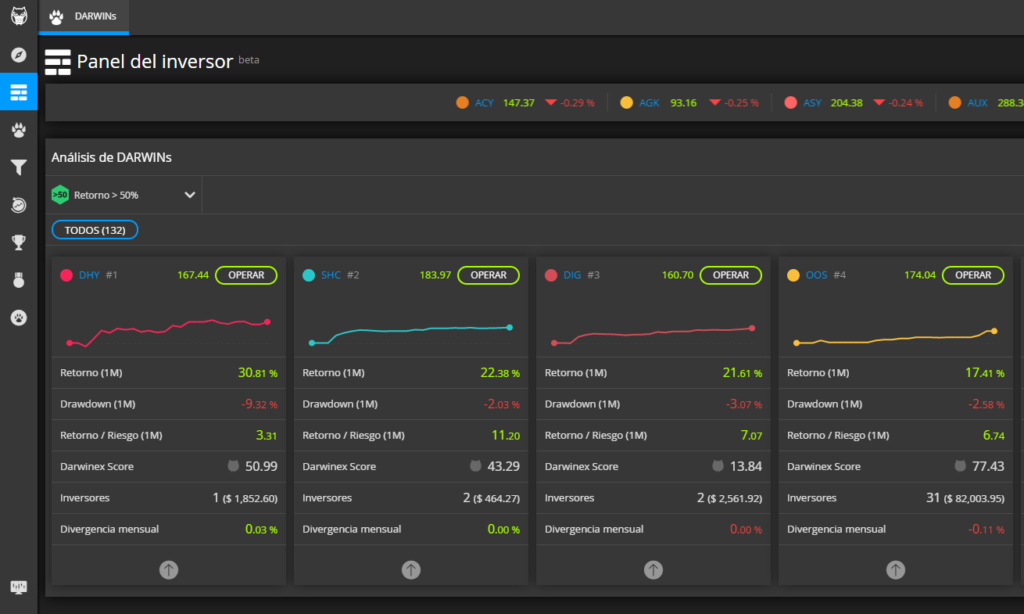Select the TODOS (132) filter pill
Image resolution: width=1024 pixels, height=614 pixels.
(x=95, y=230)
